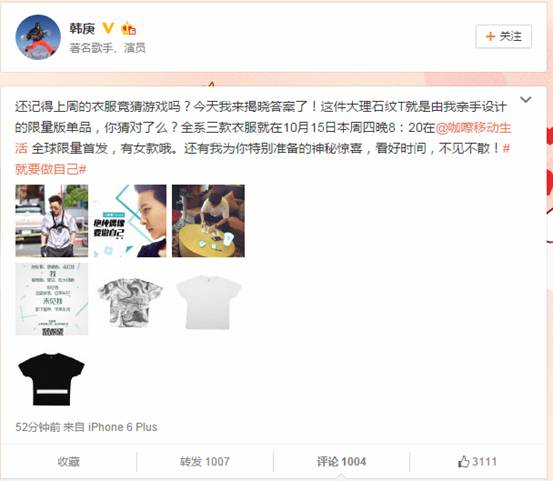
Task: View street photo of man thumbnail
Action: pos(52,221)
